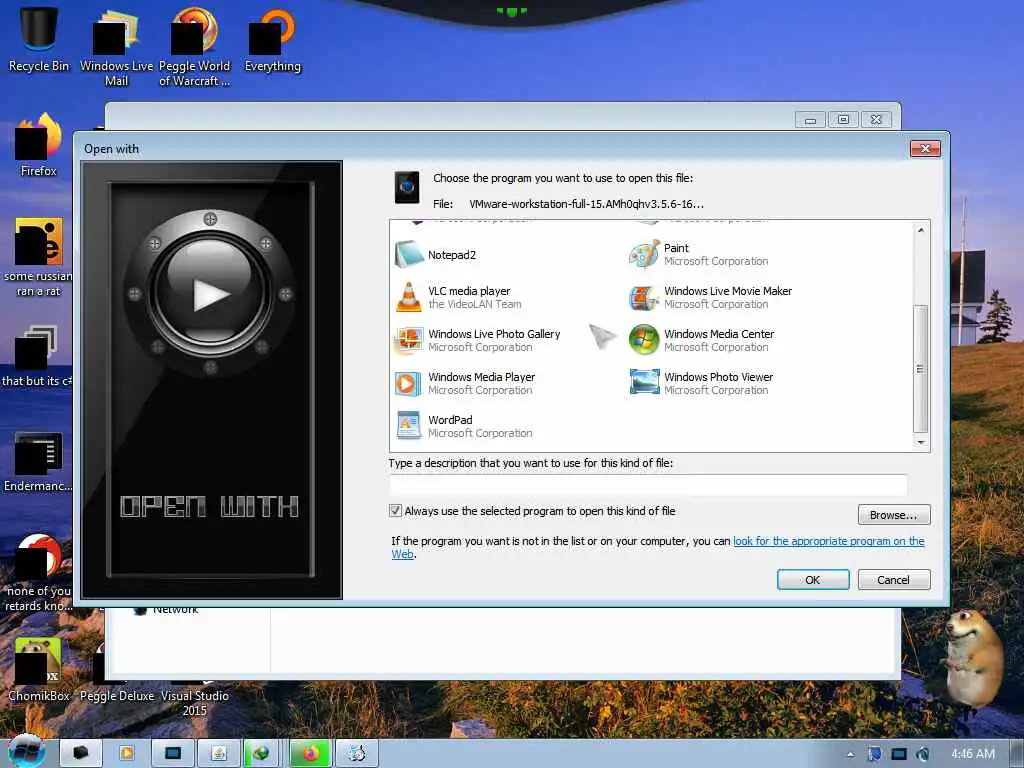Screen dimensions: 1024x768
Task: Click the Windows Start orb
Action: (27, 752)
